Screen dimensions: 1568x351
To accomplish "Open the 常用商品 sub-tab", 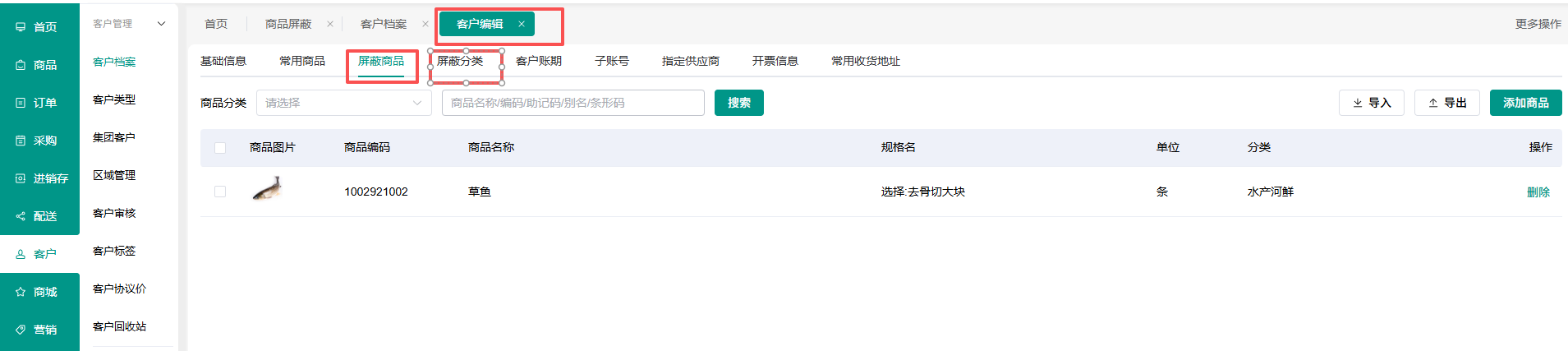I will [302, 61].
